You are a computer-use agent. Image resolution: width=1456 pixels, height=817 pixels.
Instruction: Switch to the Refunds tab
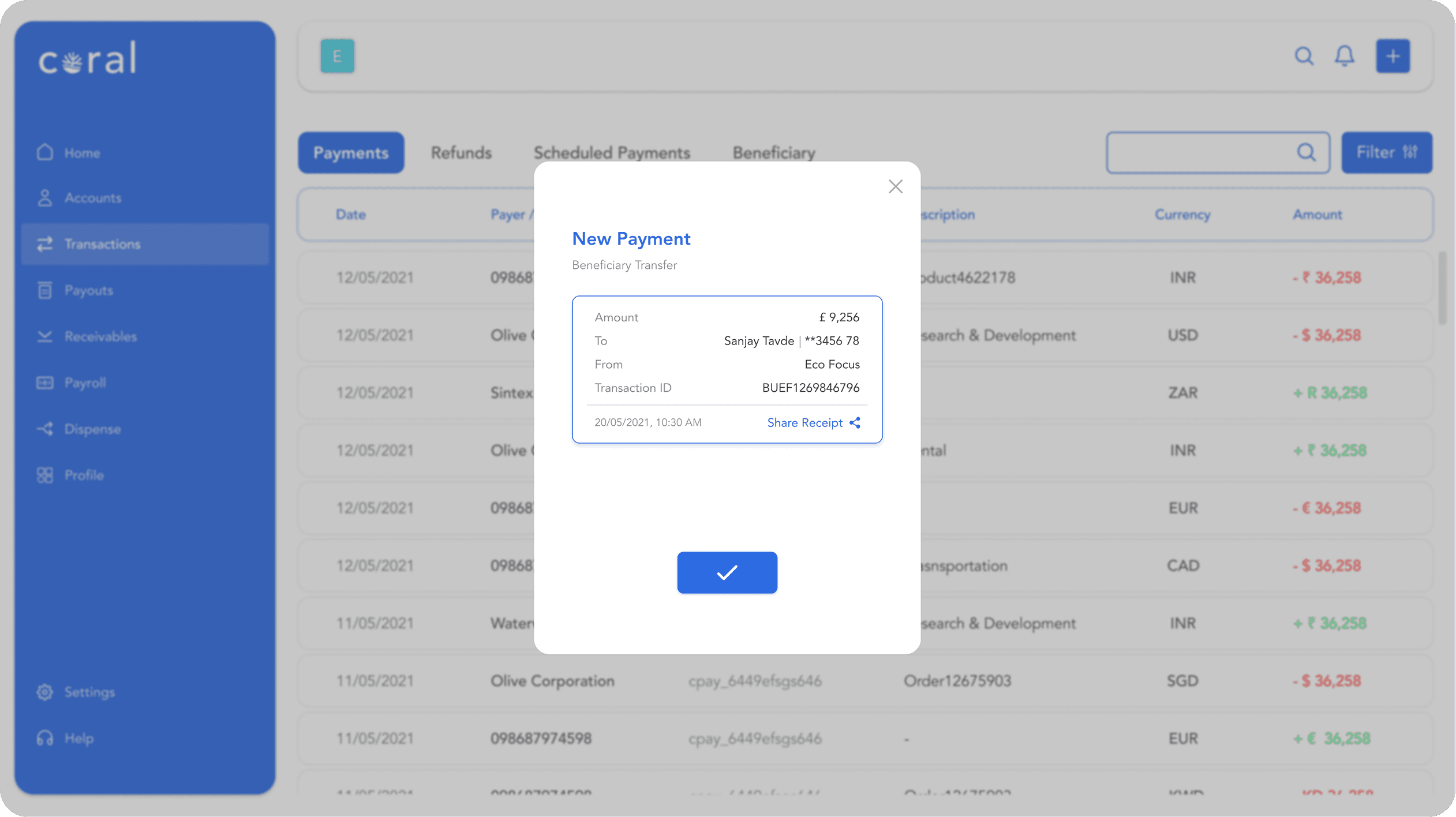(461, 153)
